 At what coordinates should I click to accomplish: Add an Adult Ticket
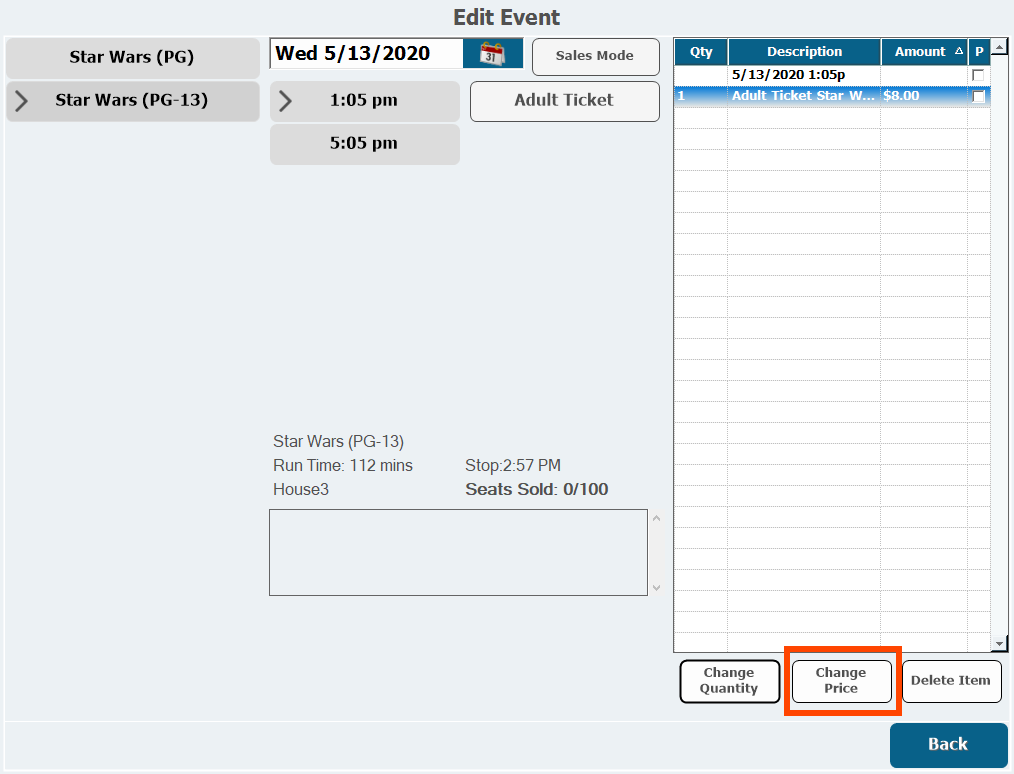pyautogui.click(x=564, y=101)
